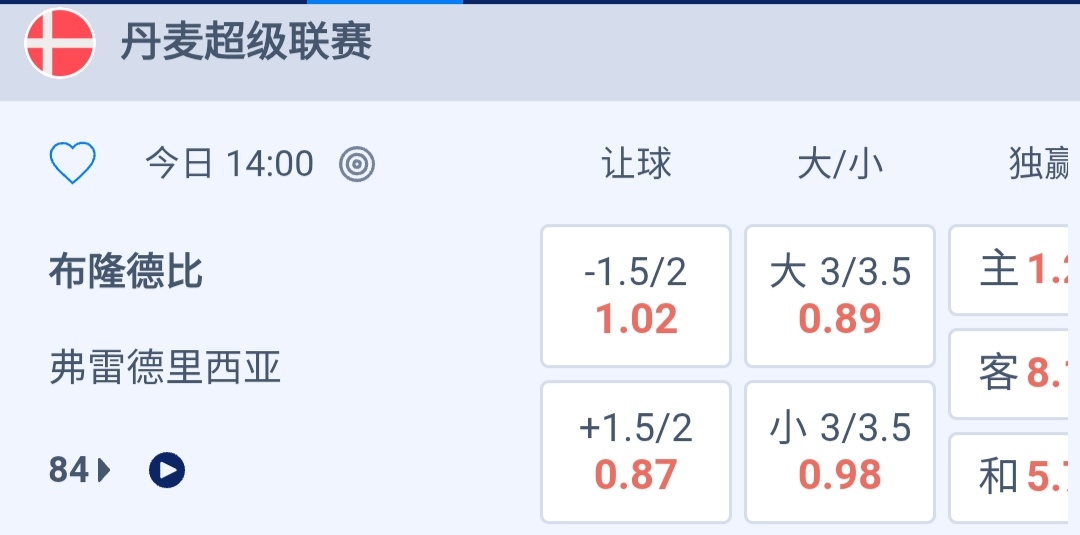Bet on handicap +1.5/2 at 0.87

[x=636, y=452]
